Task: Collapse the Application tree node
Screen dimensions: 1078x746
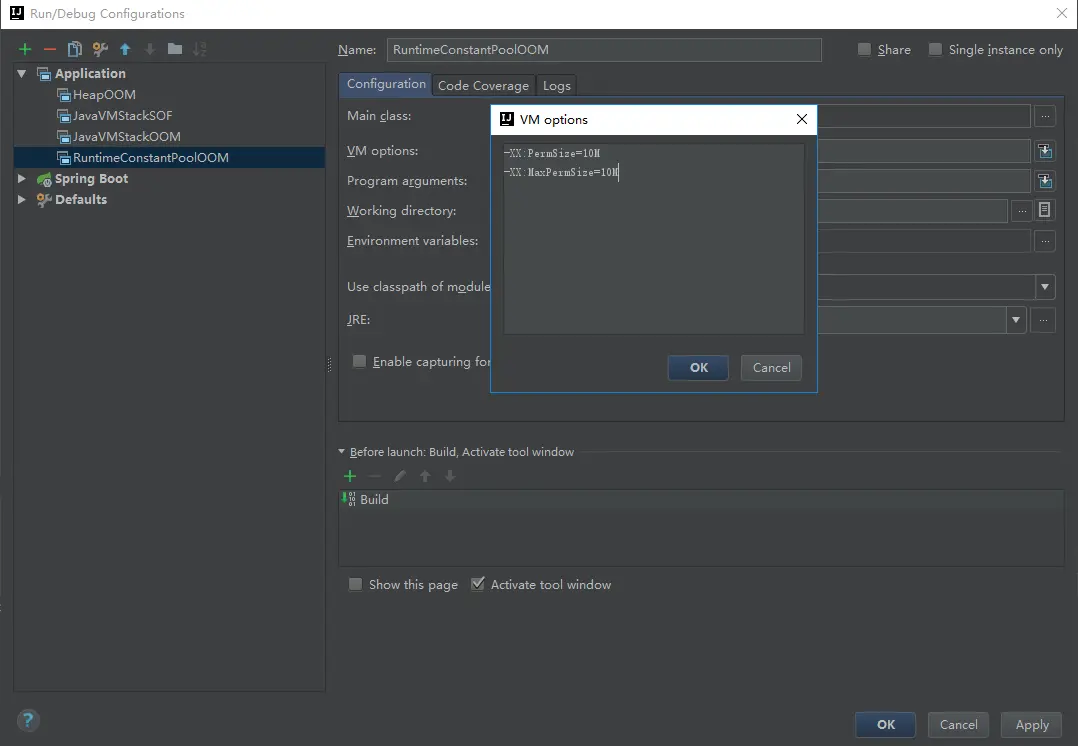Action: [21, 74]
